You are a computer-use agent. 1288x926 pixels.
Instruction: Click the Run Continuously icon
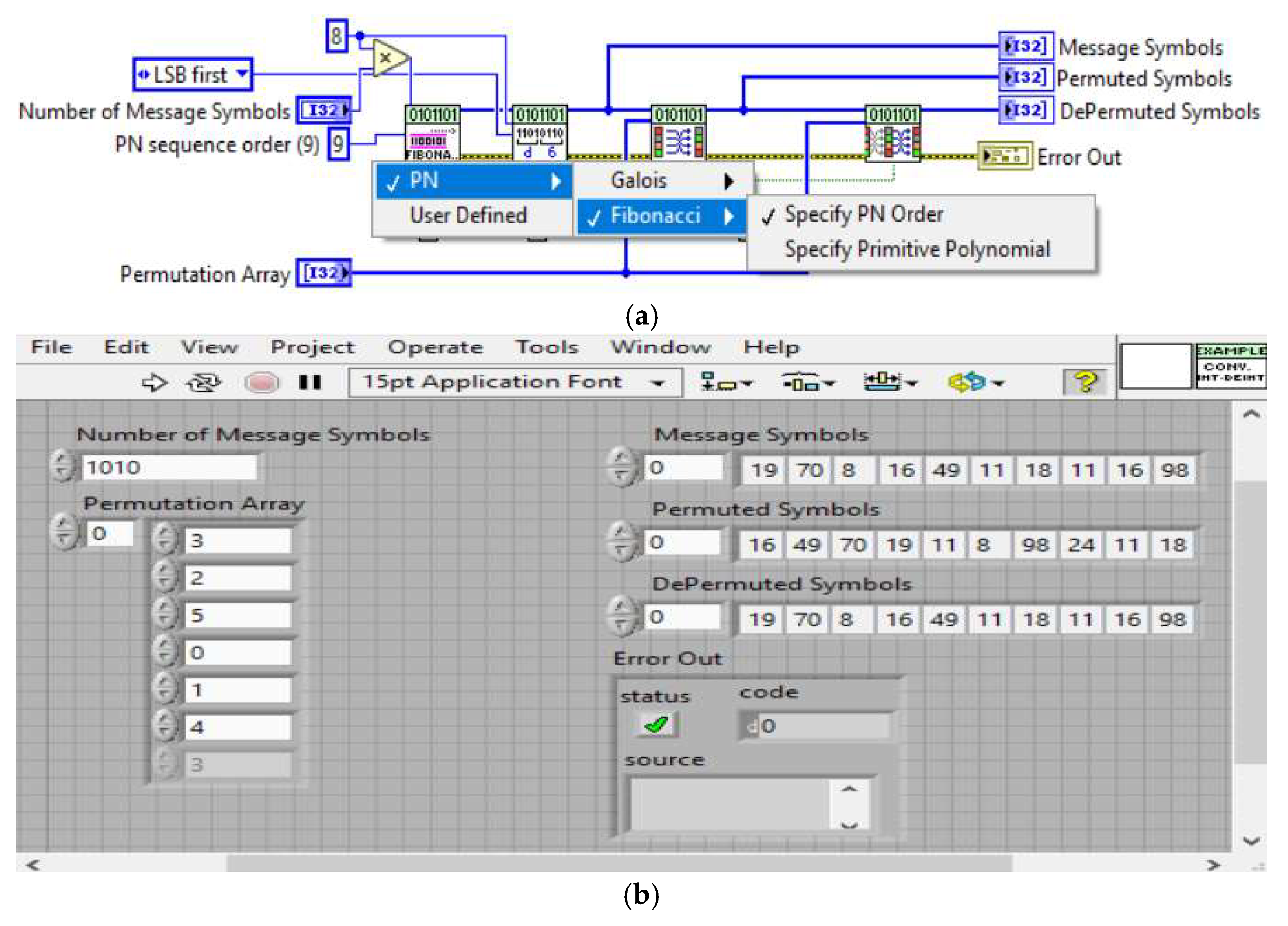pos(203,383)
